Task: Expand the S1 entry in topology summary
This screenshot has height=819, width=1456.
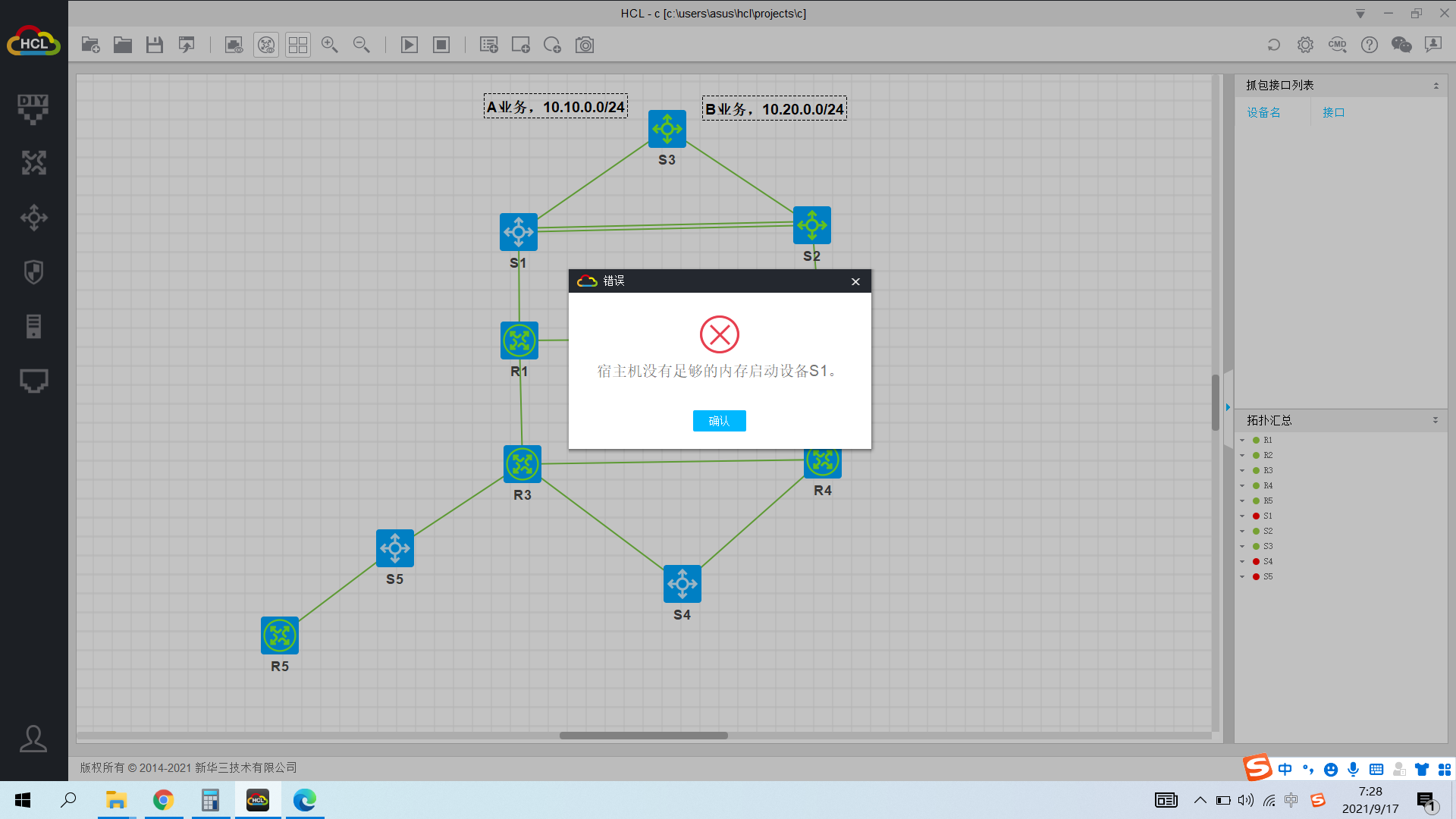Action: (x=1242, y=516)
